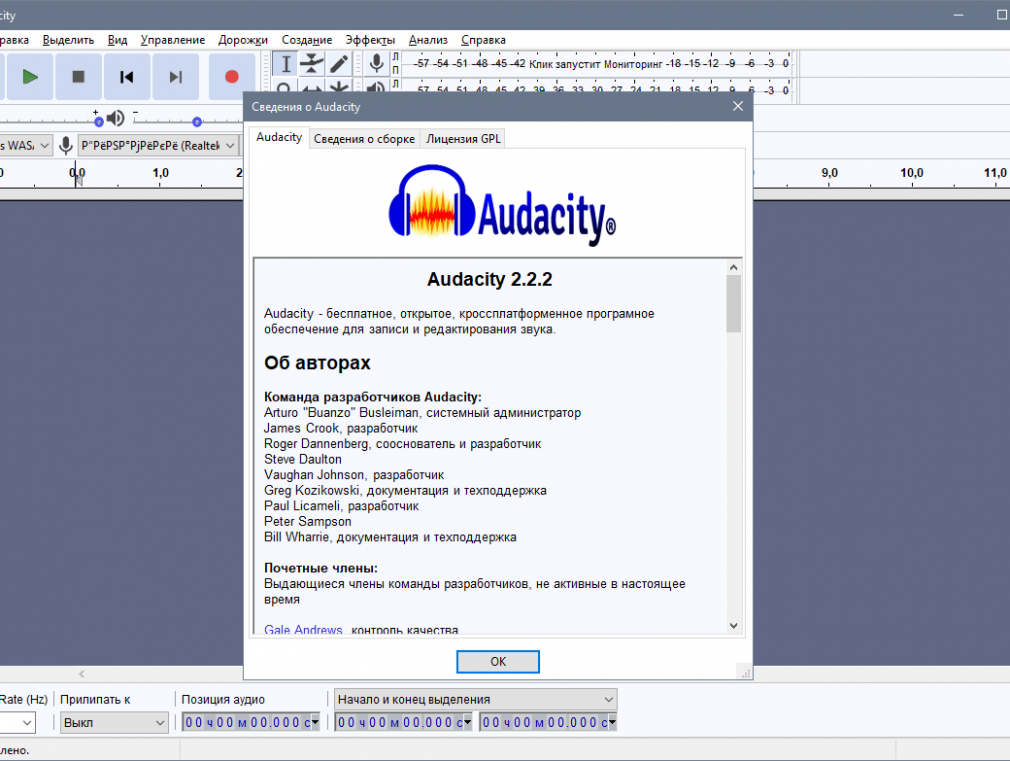Click the speaker icon in mixer toolbar
Screen dimensions: 1010x761
coord(115,118)
